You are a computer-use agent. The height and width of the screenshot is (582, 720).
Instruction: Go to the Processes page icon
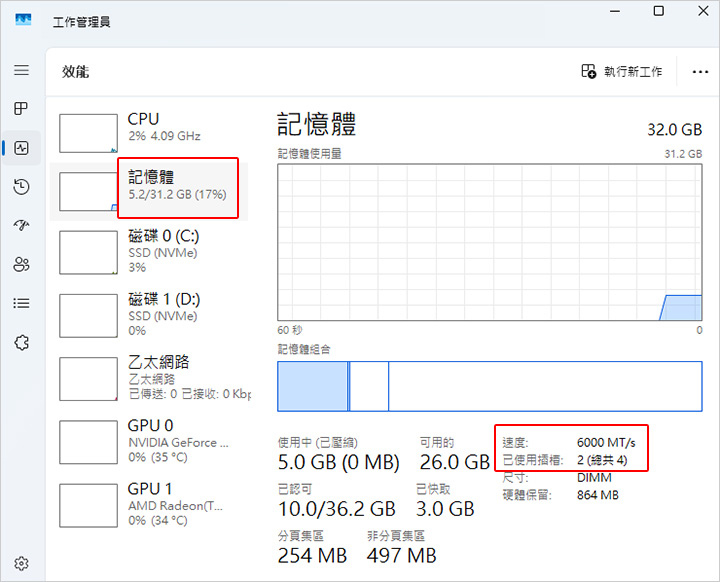(21, 108)
